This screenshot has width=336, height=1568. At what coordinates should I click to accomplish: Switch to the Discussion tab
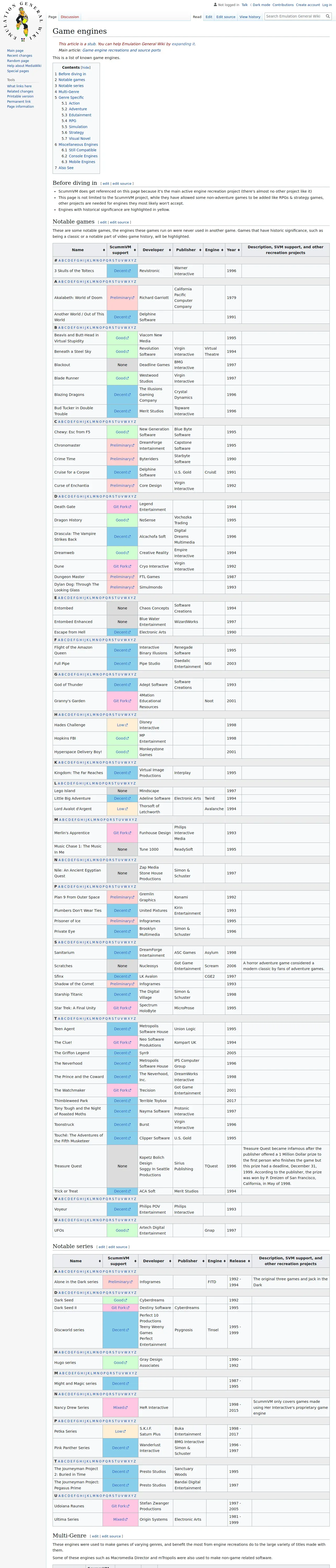click(x=70, y=17)
